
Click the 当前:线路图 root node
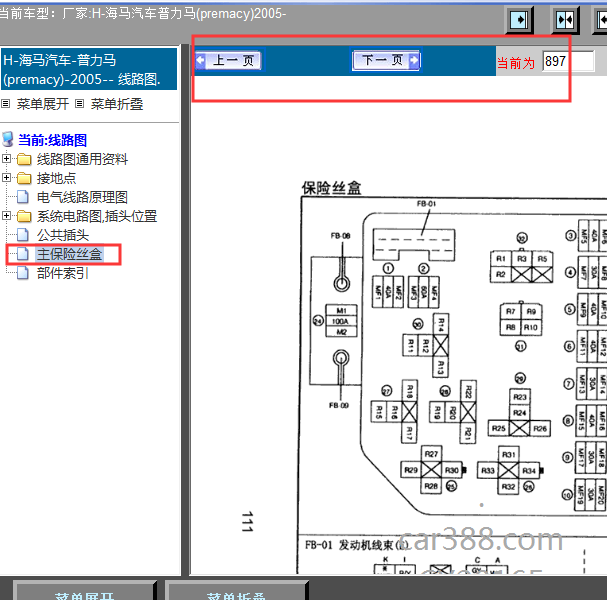(52, 140)
